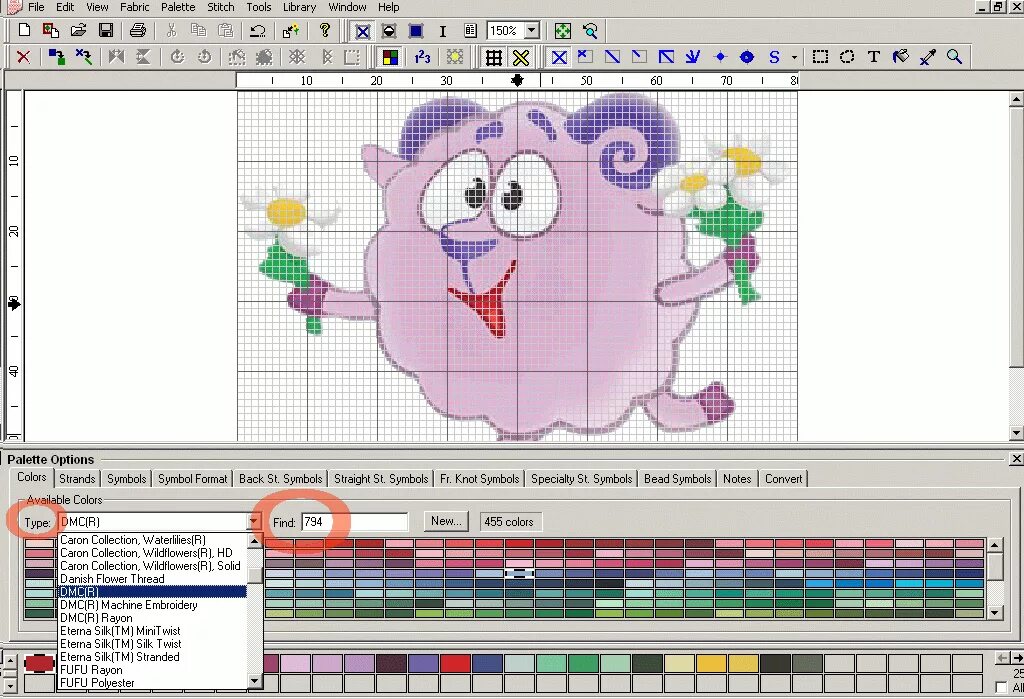The height and width of the screenshot is (699, 1024).
Task: Choose Danish Flower Thread from list
Action: (x=112, y=578)
